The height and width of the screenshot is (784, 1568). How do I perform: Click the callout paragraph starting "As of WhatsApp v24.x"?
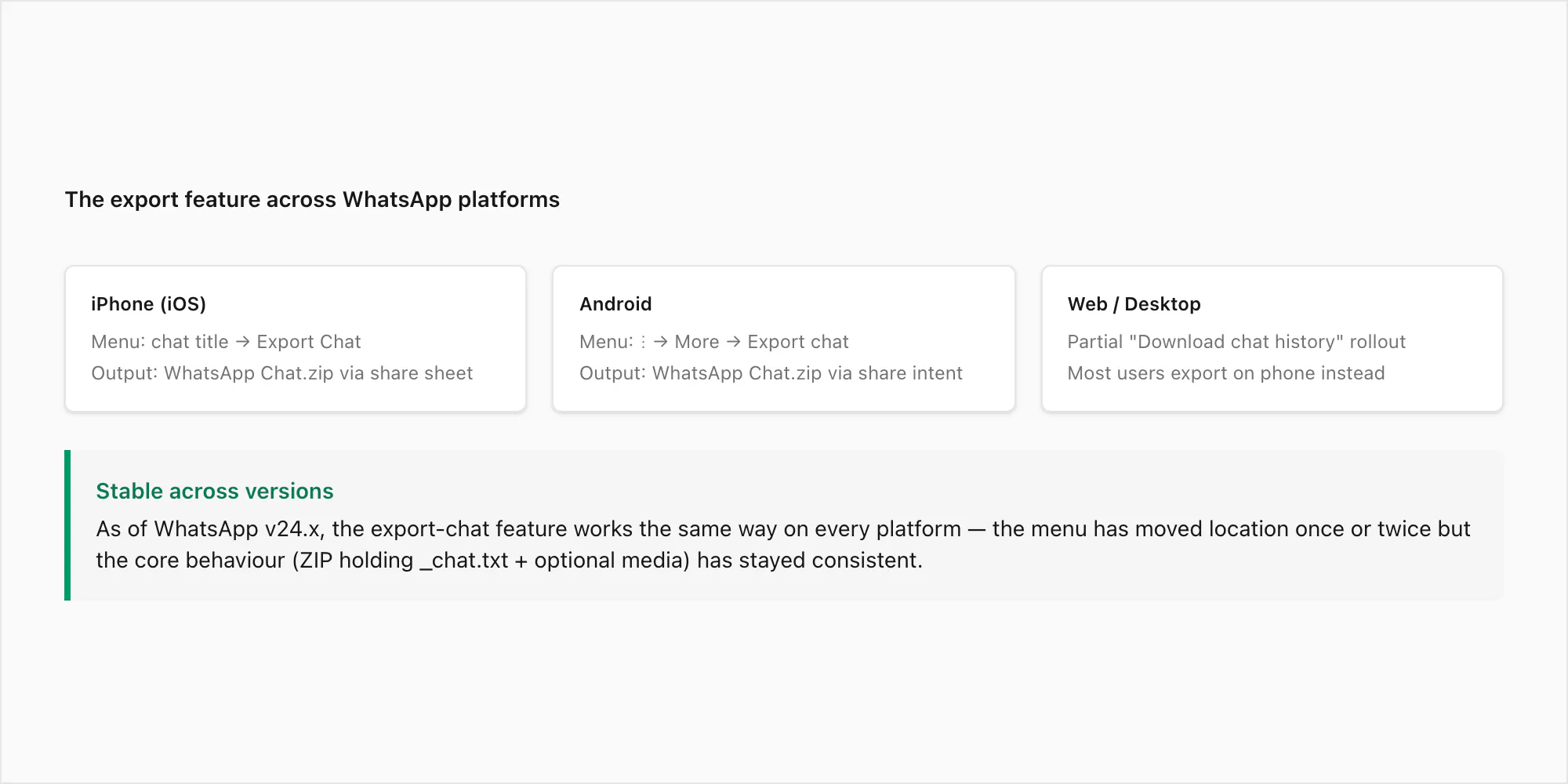(783, 545)
